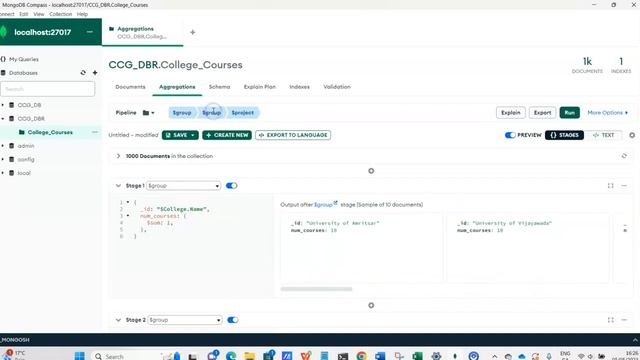Screen dimensions: 640x360
Task: Open the Explain Plan tab
Action: point(260,87)
